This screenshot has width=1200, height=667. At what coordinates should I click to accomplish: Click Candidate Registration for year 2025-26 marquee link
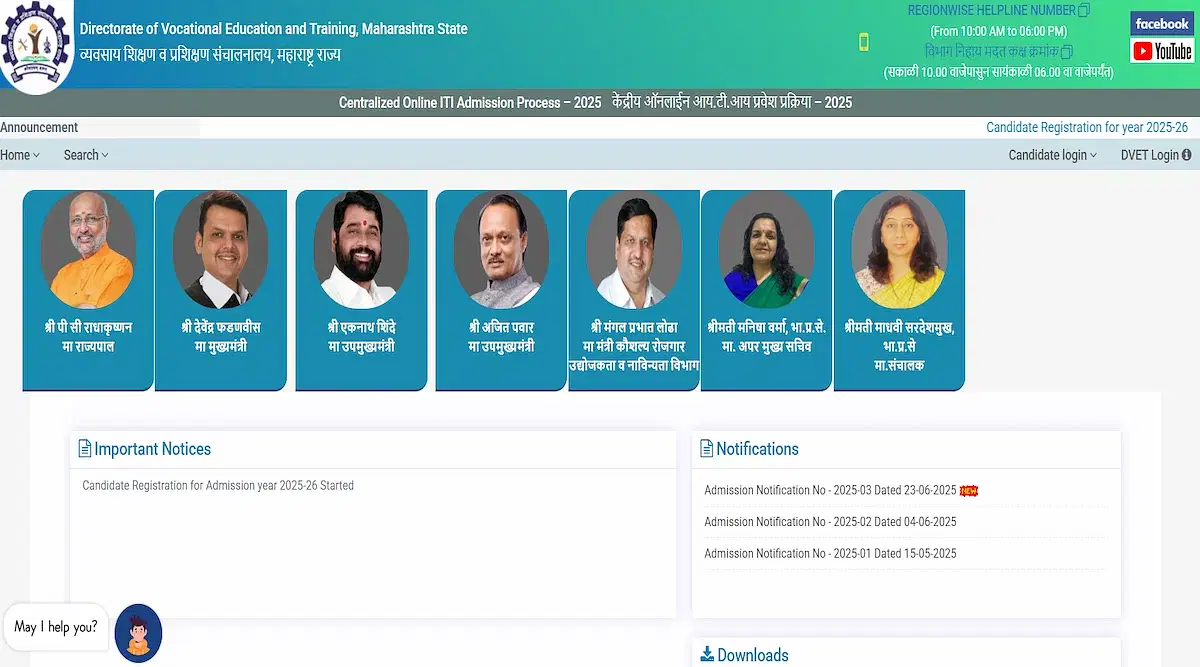click(1087, 127)
